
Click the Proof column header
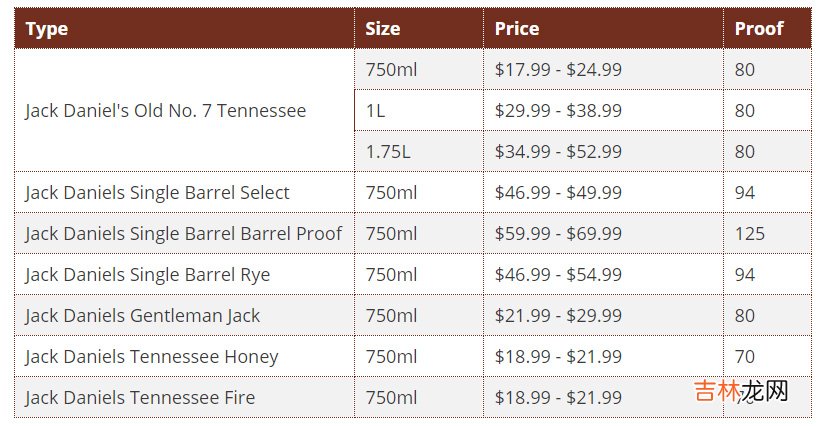[759, 29]
